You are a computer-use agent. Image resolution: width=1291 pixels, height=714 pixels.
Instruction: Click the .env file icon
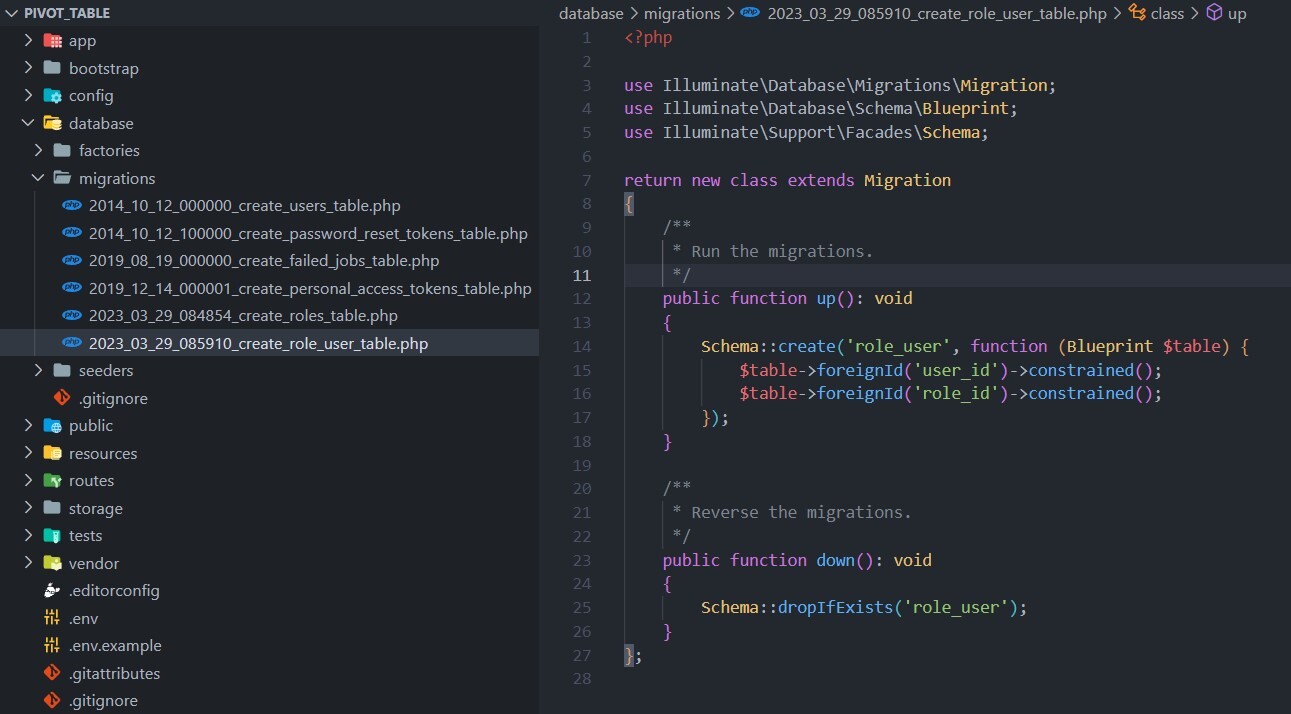pos(52,617)
